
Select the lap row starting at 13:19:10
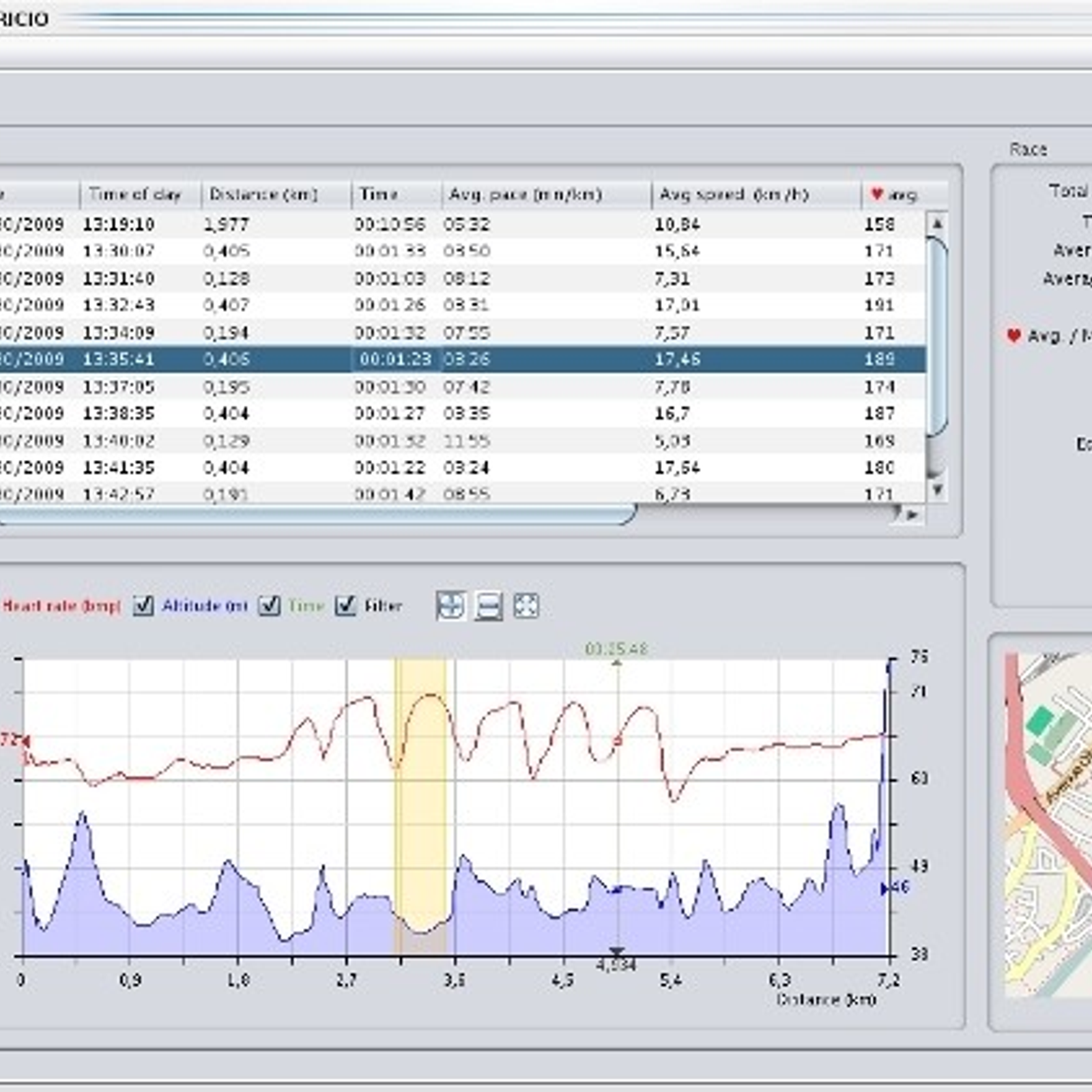click(x=463, y=224)
